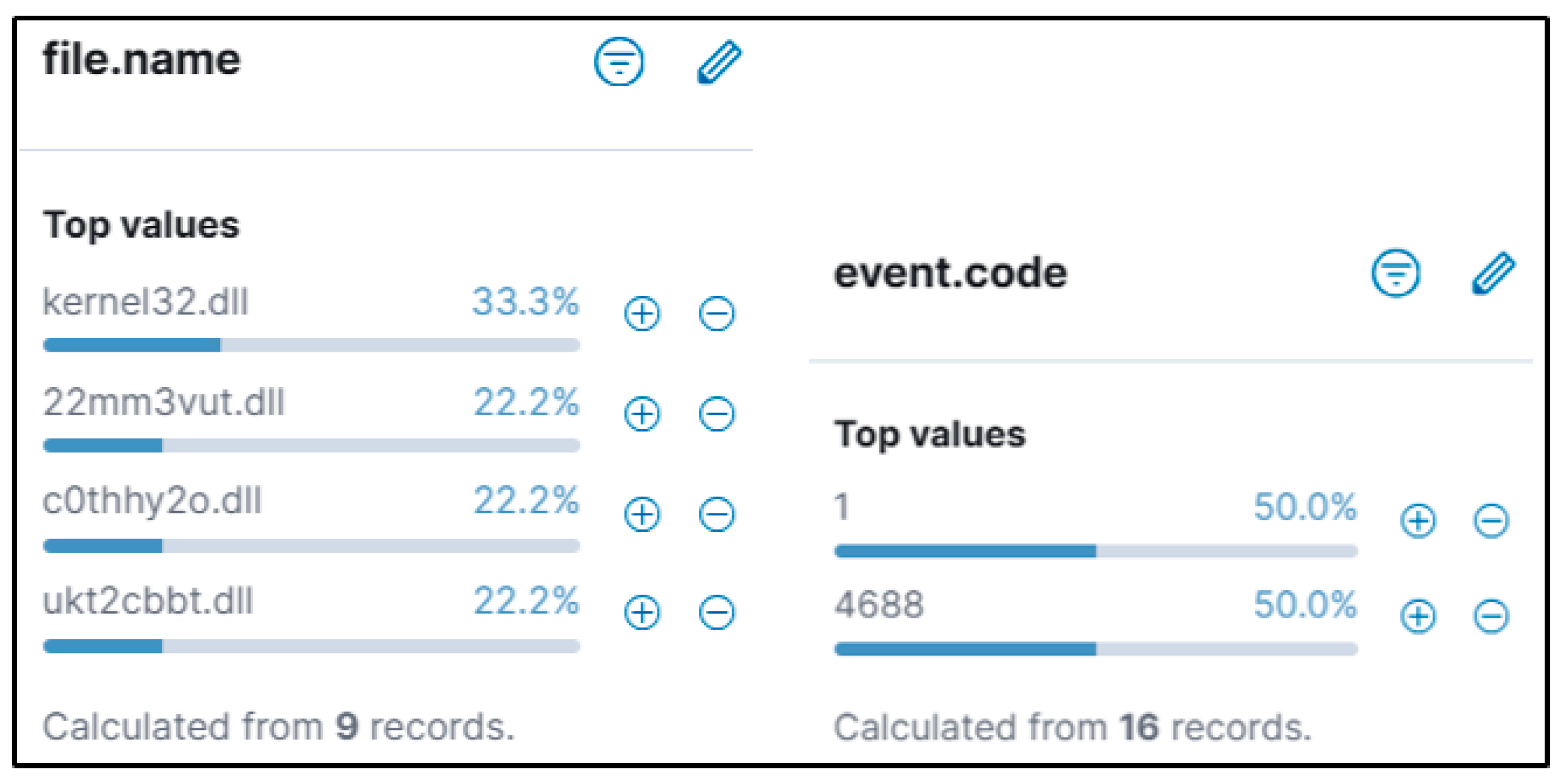Include event code 1 with plus icon

point(1418,521)
